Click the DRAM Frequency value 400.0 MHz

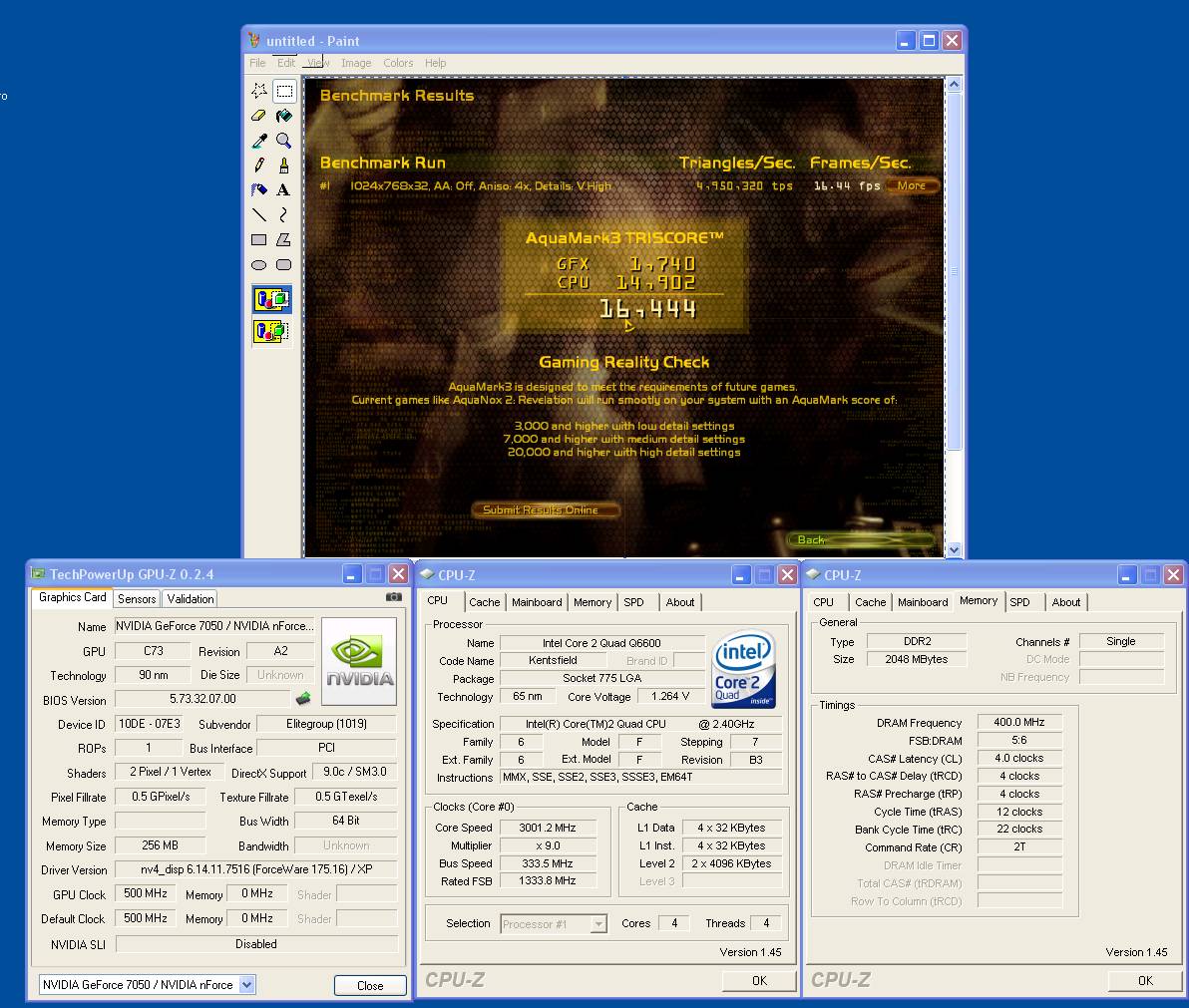click(1019, 722)
